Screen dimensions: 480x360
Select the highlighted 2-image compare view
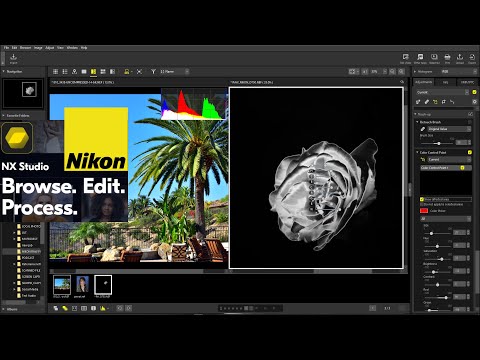pyautogui.click(x=93, y=72)
